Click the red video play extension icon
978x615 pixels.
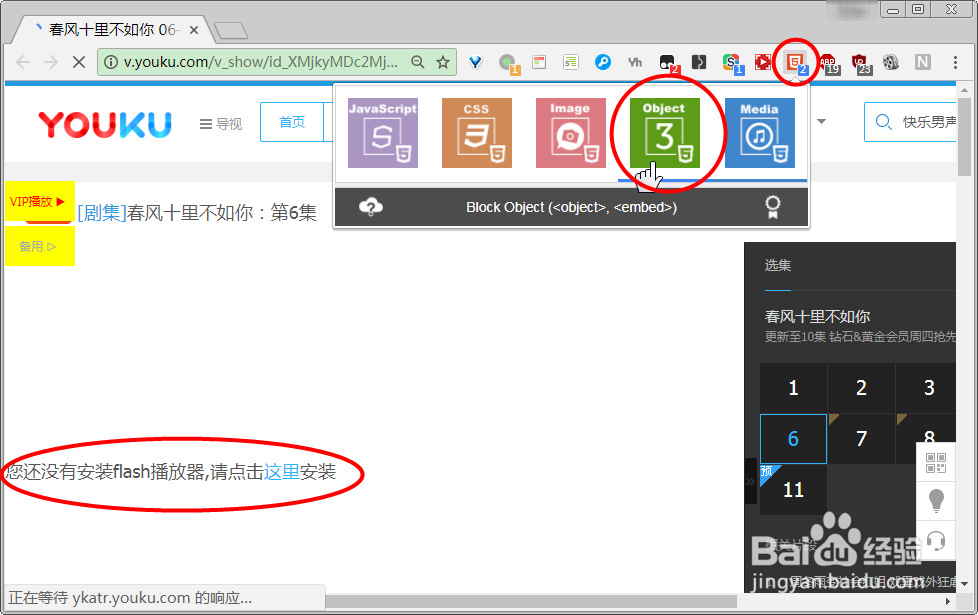[763, 62]
